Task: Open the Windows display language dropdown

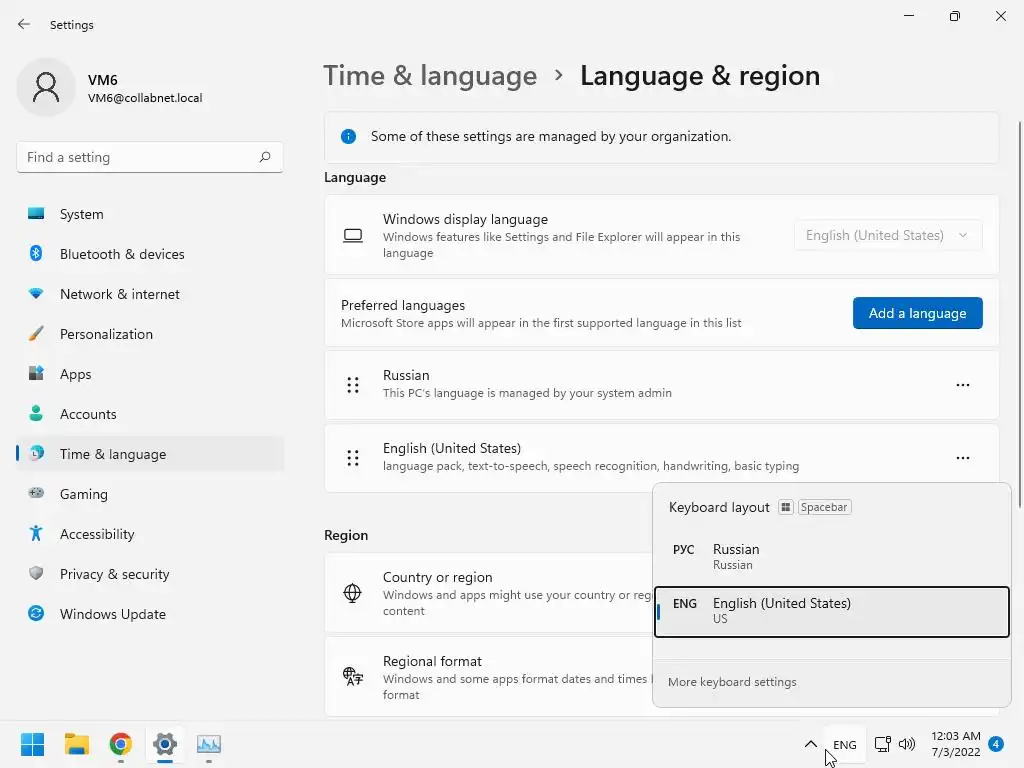Action: point(888,235)
